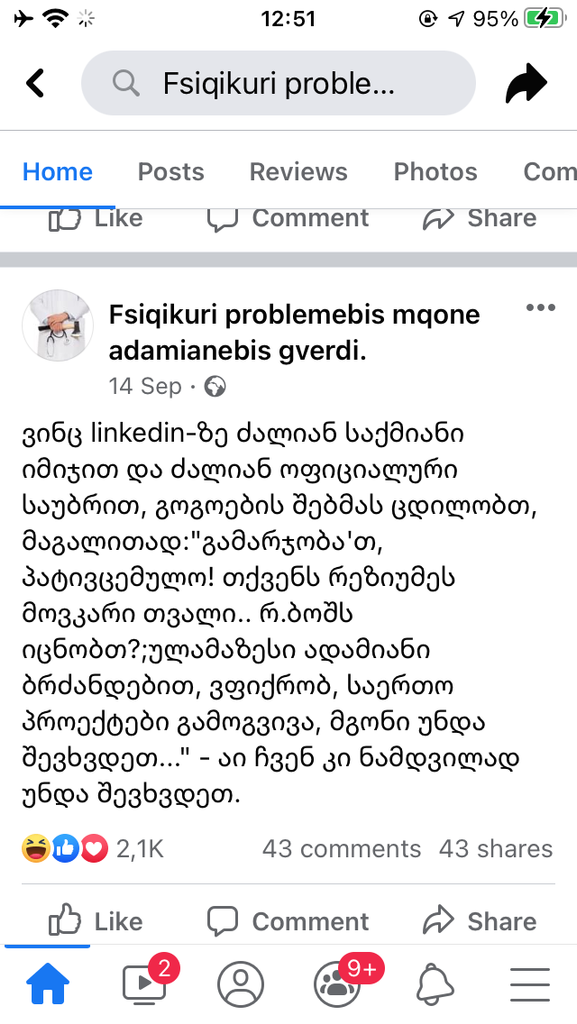Viewport: 577px width, 1024px height.
Task: Switch to the Photos tab
Action: coord(435,172)
